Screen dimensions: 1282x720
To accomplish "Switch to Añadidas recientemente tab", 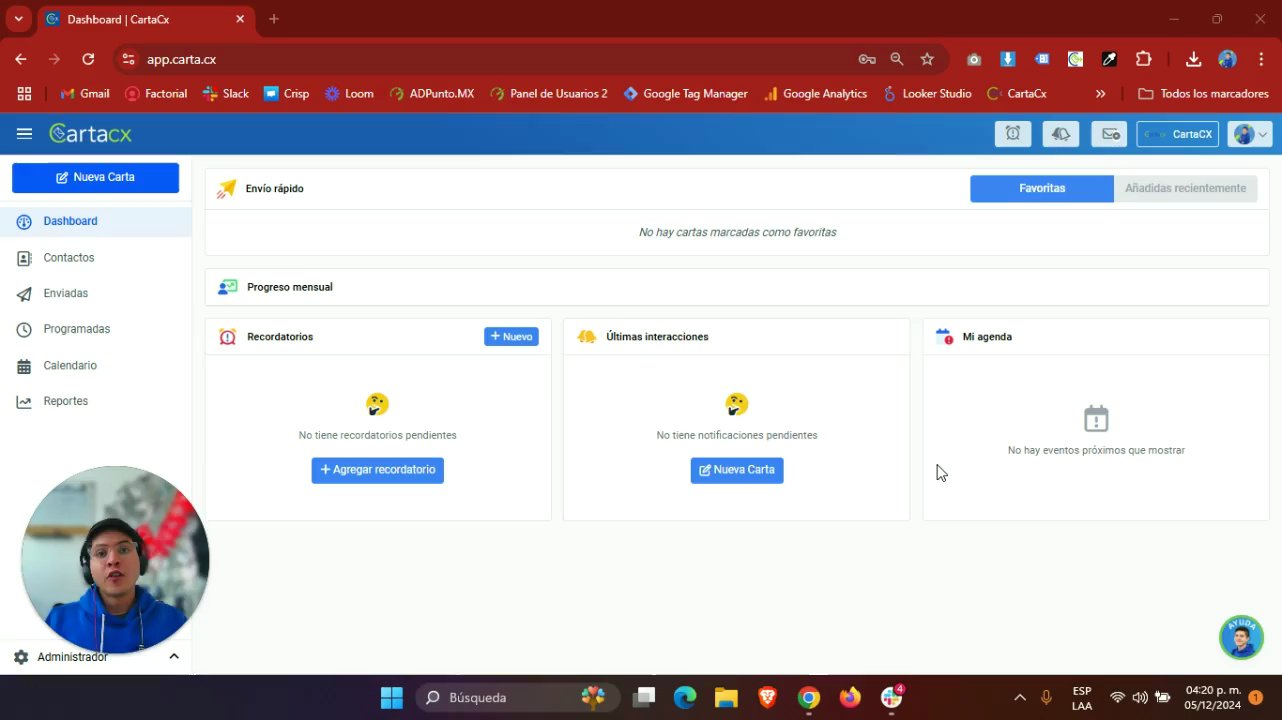I will point(1185,188).
